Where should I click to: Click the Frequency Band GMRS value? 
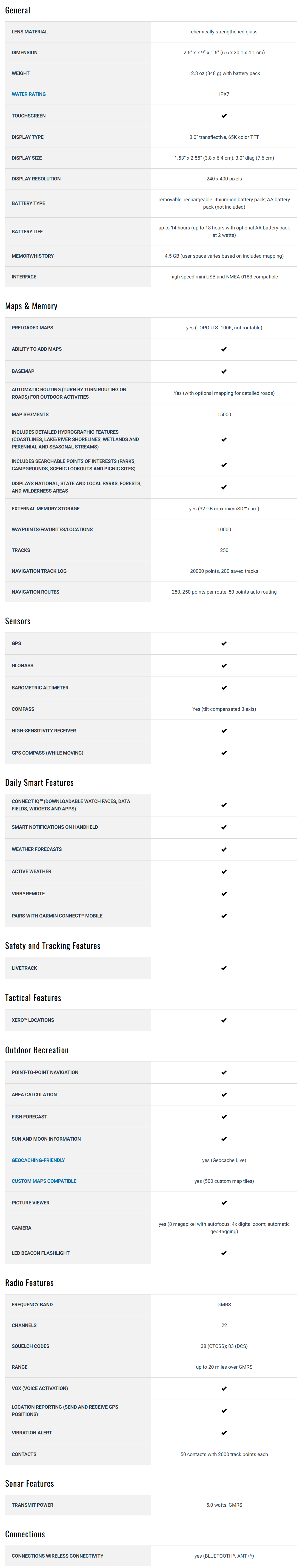224,1304
